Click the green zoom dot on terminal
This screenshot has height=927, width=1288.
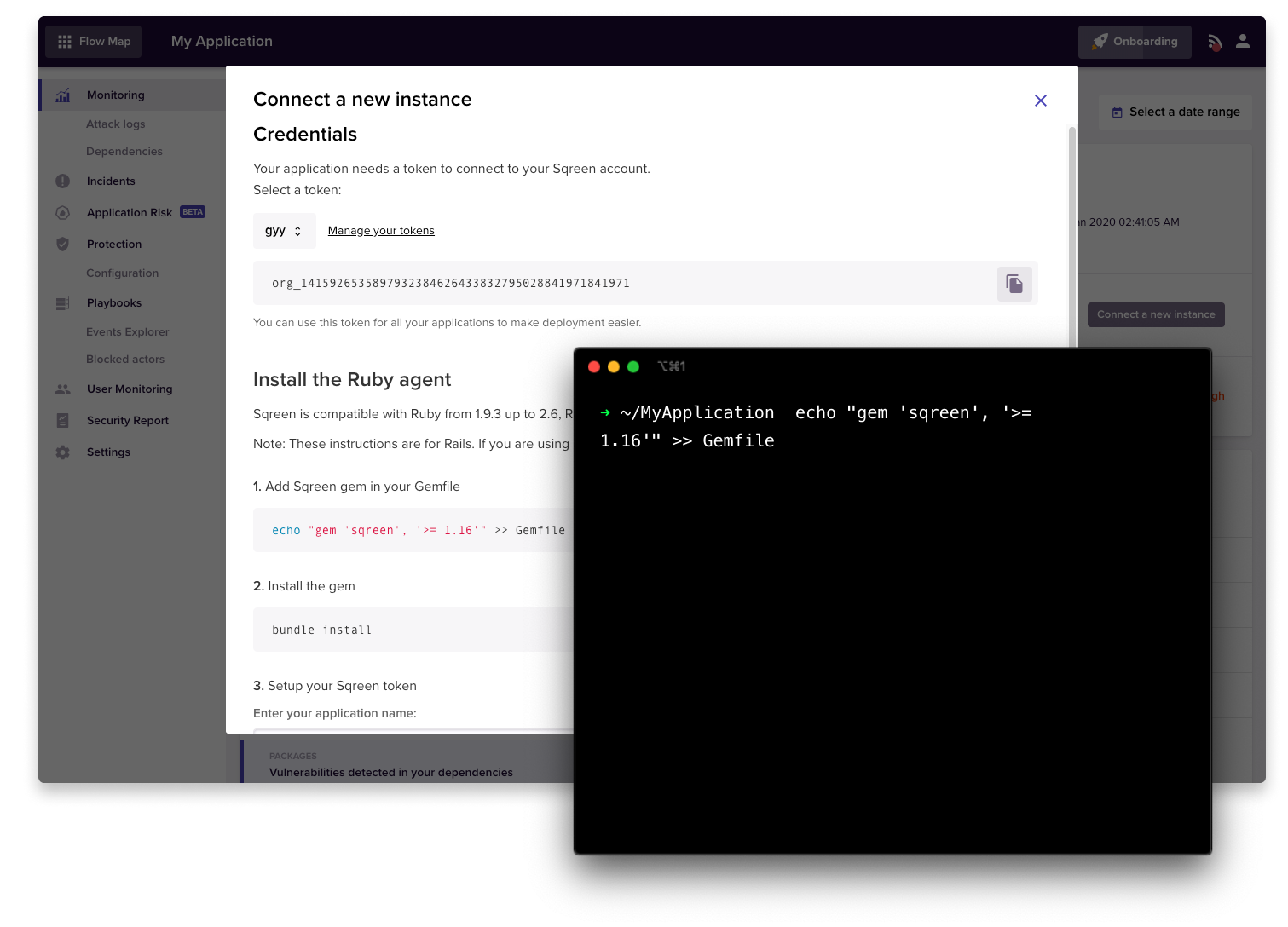coord(633,367)
